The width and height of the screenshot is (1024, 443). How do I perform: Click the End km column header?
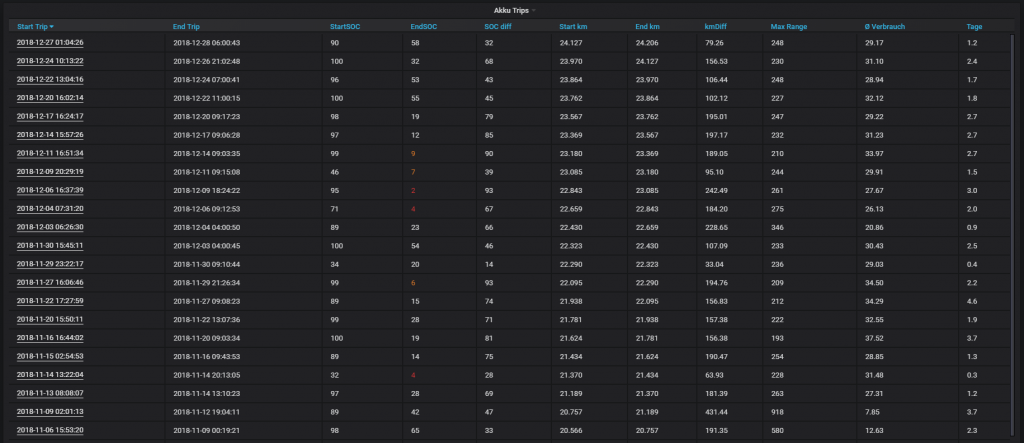(x=649, y=27)
